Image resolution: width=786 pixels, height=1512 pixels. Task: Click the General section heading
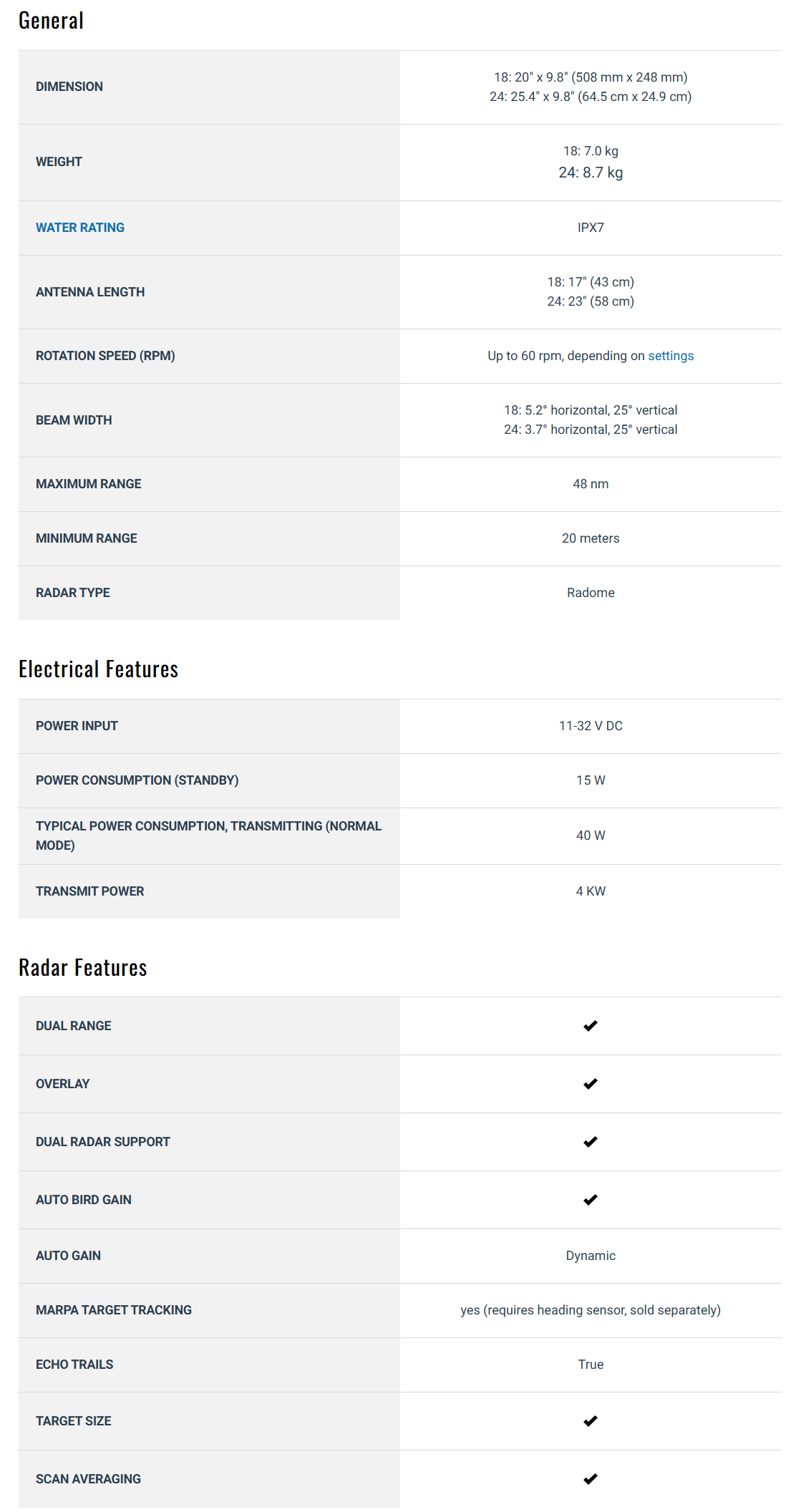tap(51, 21)
